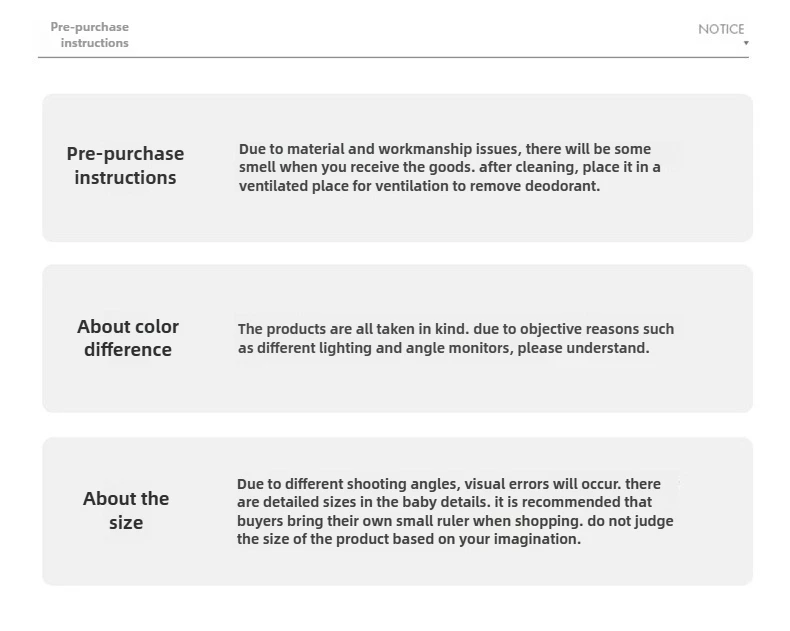Click line about different lighting and angle monitors
This screenshot has width=790, height=631.
[x=443, y=348]
